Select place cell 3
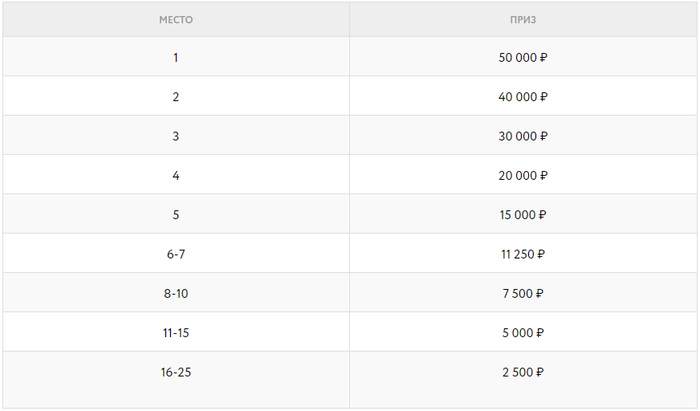This screenshot has width=700, height=411. (x=176, y=136)
